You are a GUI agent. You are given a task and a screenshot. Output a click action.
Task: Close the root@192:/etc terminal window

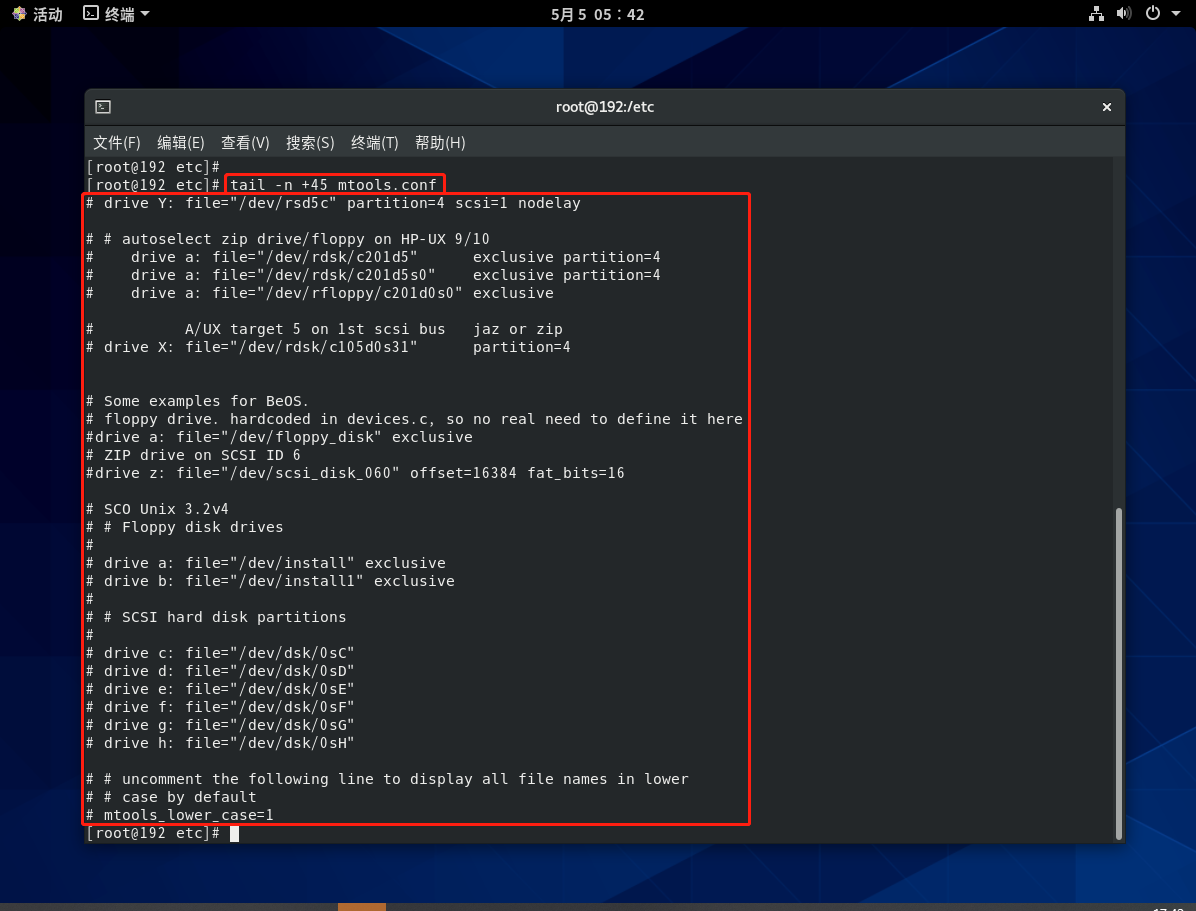click(1106, 107)
